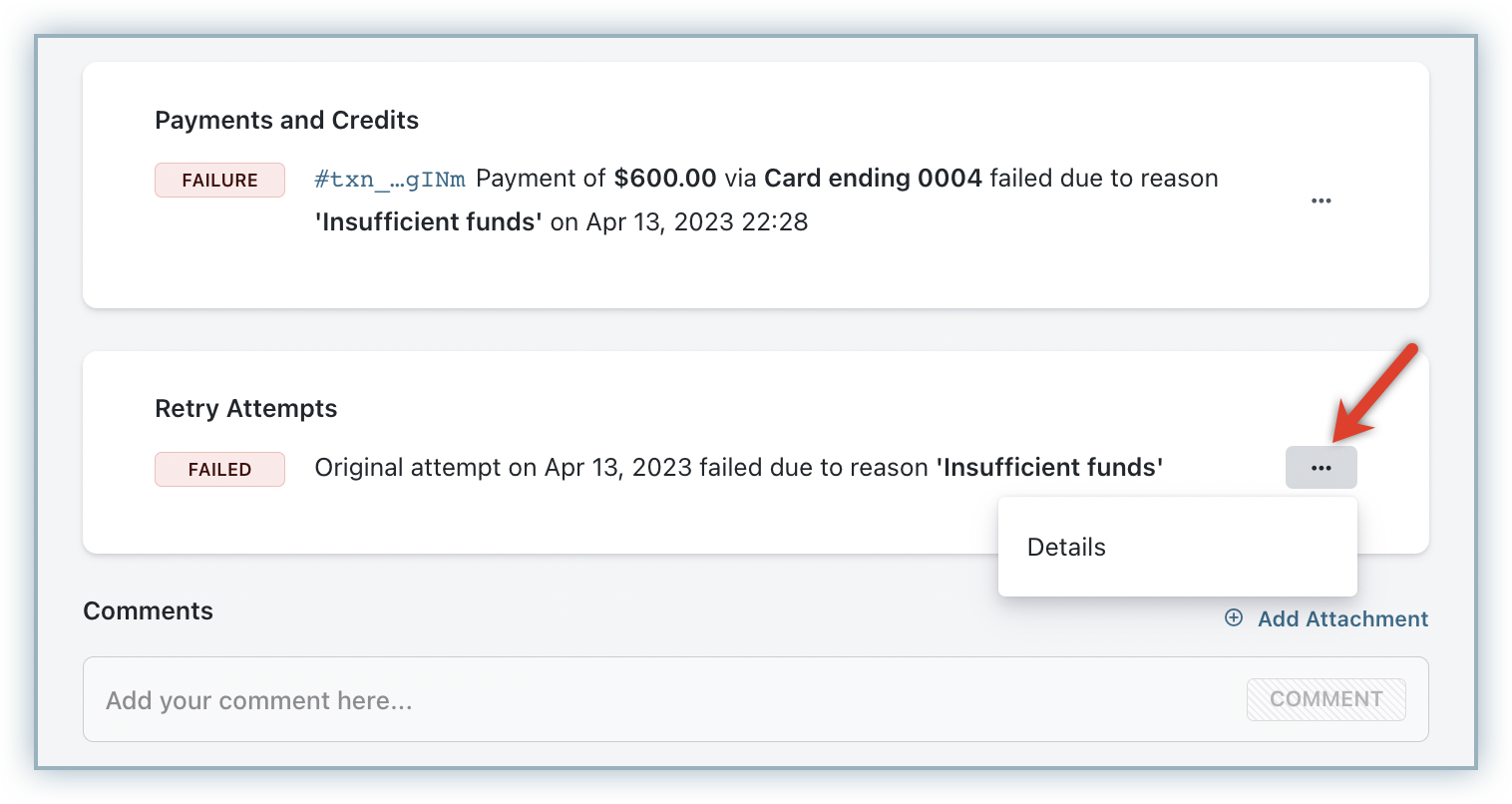Open transaction link #txn_…gINm
The height and width of the screenshot is (804, 1512).
point(389,180)
